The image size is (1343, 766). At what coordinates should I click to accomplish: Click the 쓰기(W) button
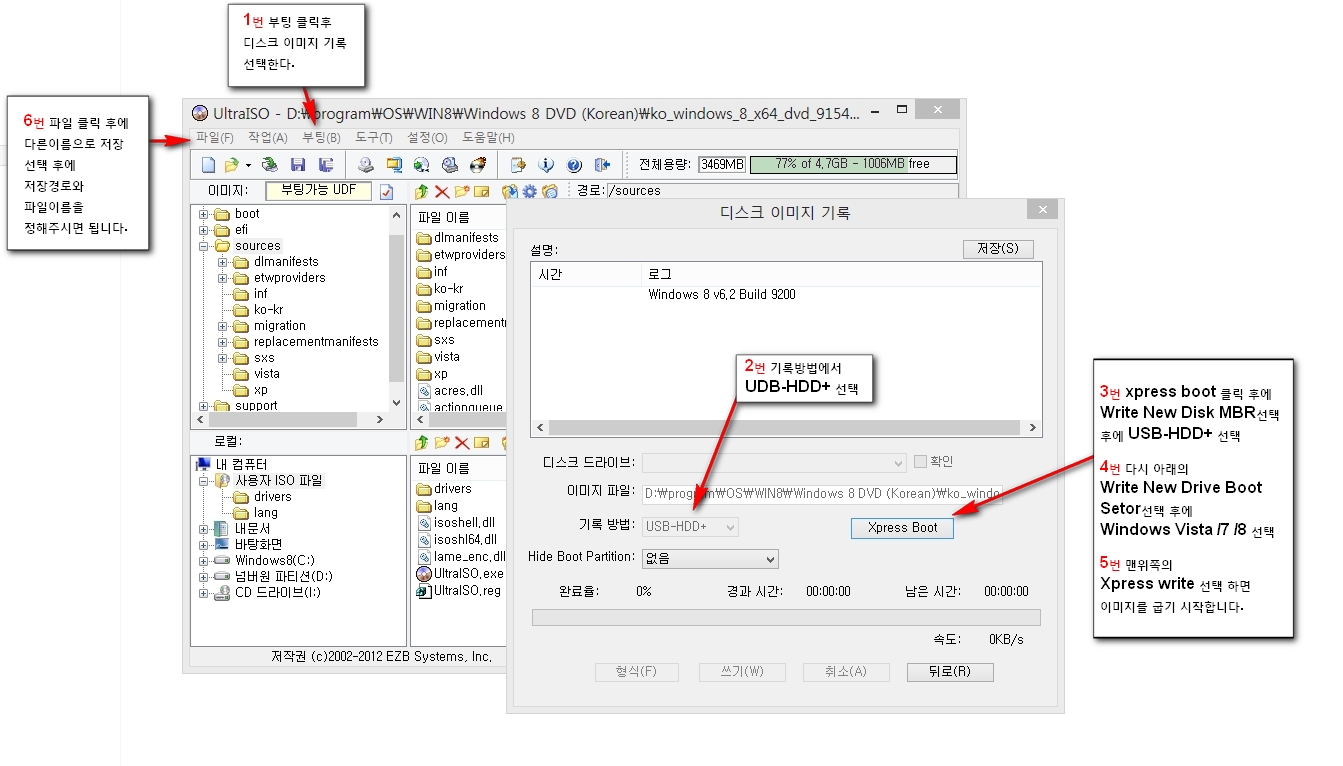(x=744, y=672)
